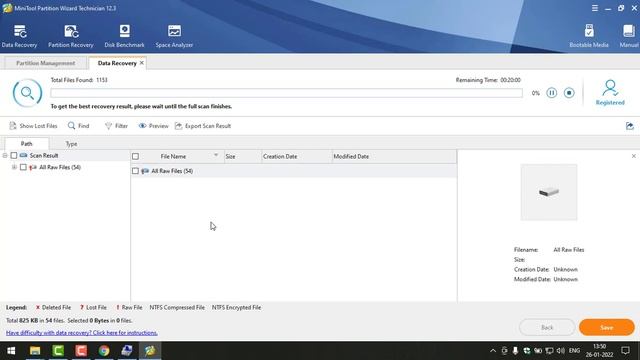Close the Data Recovery tab
Viewport: 640px width, 360px height.
pyautogui.click(x=142, y=63)
